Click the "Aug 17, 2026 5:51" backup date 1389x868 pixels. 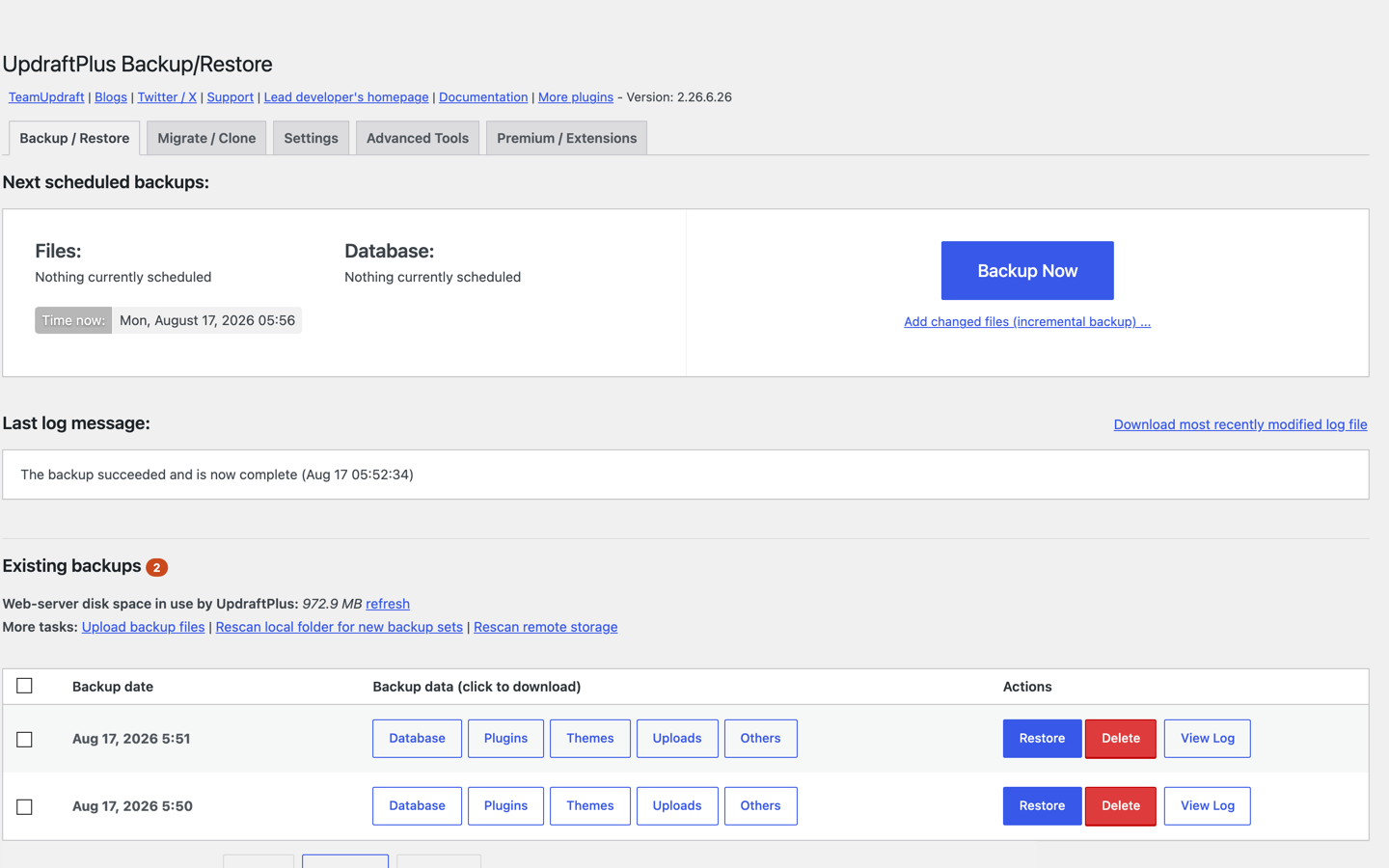(131, 739)
